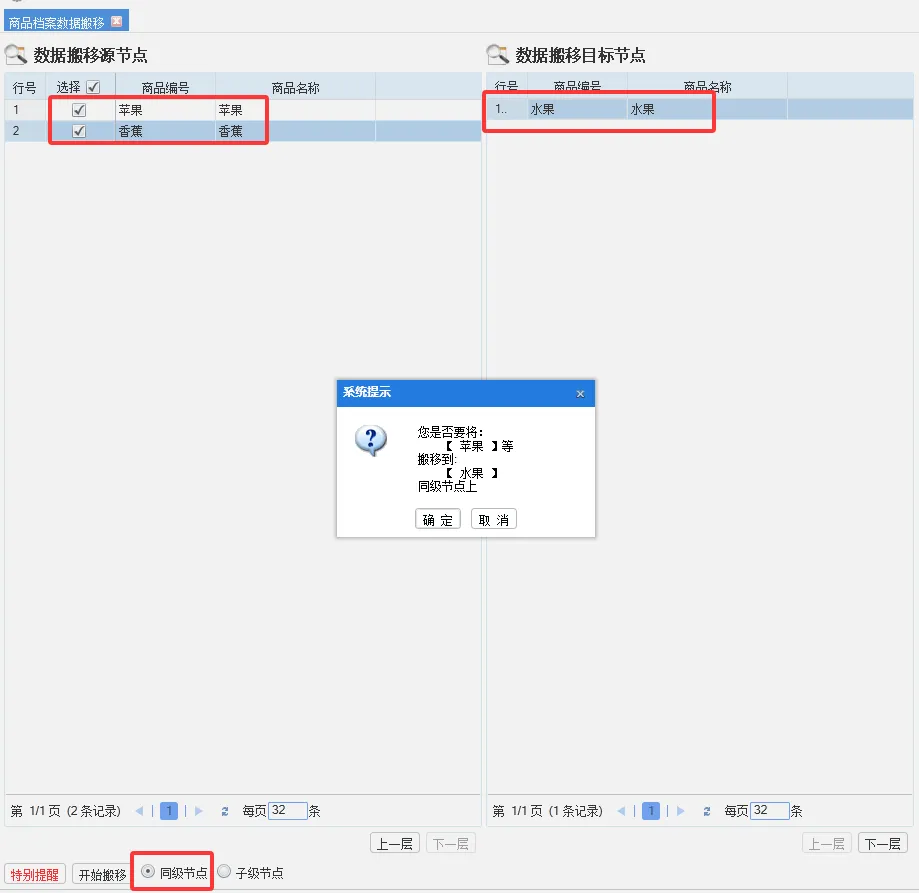Image resolution: width=919 pixels, height=893 pixels.
Task: Click the search icon beside 数据搬移源节点
Action: pos(16,55)
